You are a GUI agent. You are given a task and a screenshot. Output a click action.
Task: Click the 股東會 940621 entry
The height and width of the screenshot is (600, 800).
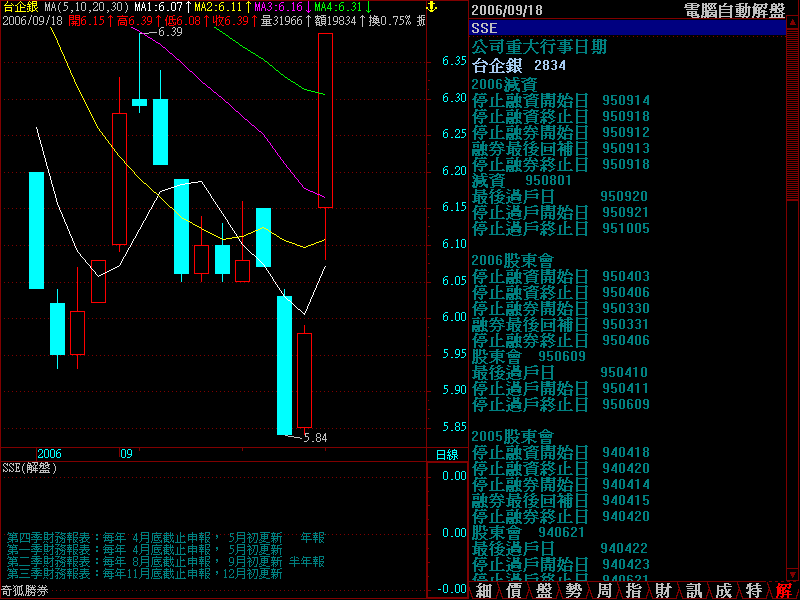point(528,533)
